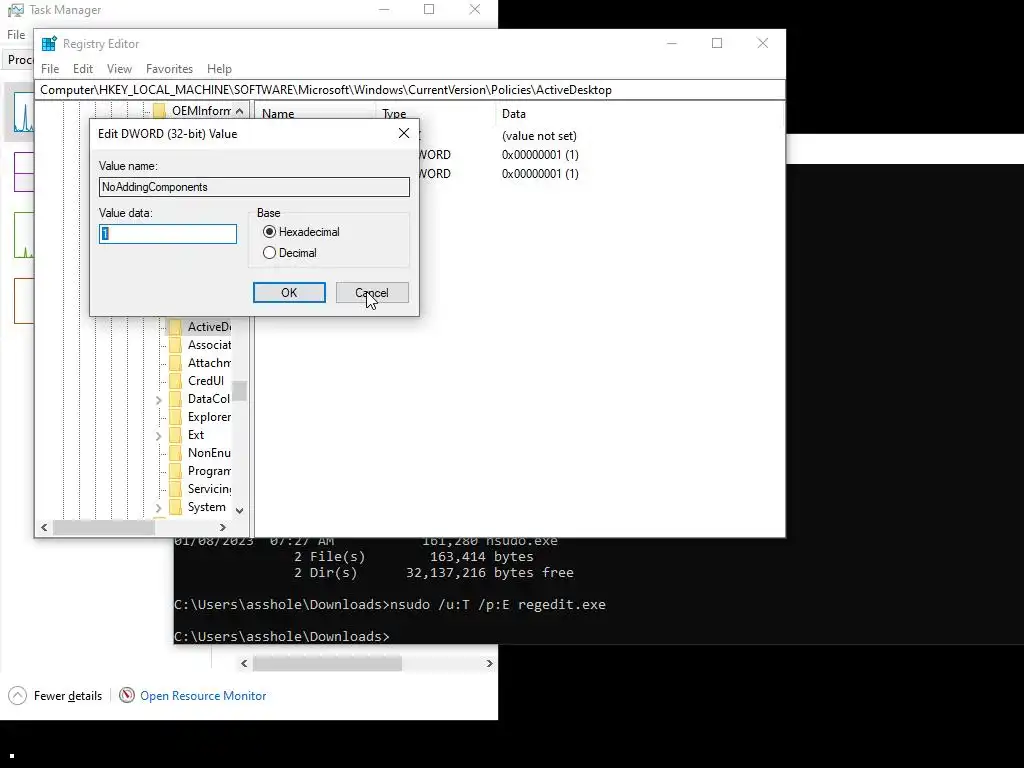Click the Resource Monitor gauge icon
This screenshot has height=768, width=1024.
point(127,696)
